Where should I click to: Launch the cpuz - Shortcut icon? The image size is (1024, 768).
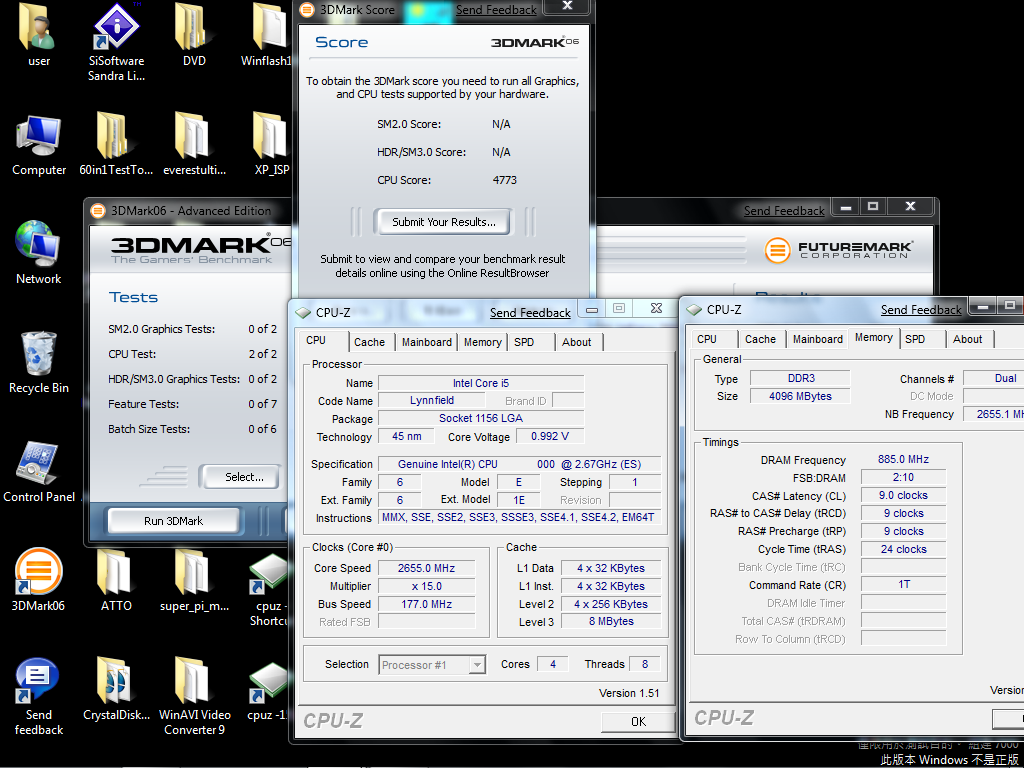click(x=268, y=589)
